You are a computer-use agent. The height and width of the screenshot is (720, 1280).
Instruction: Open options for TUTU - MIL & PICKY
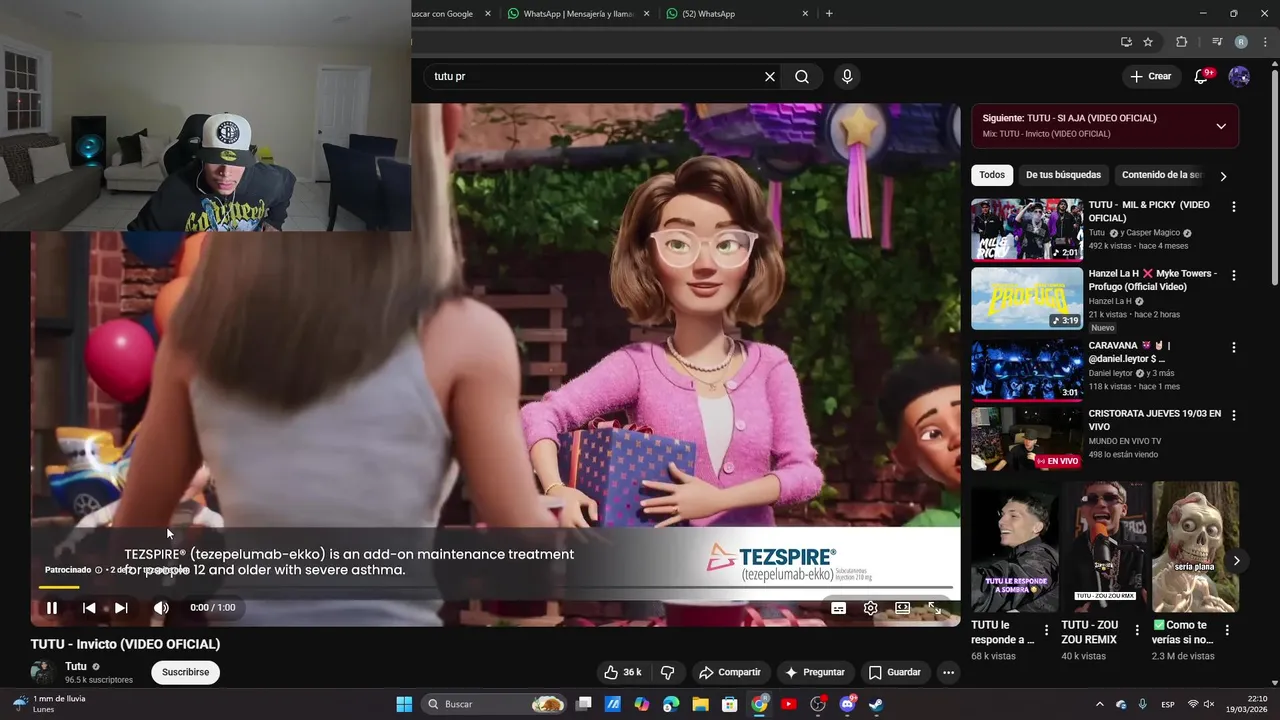point(1233,207)
